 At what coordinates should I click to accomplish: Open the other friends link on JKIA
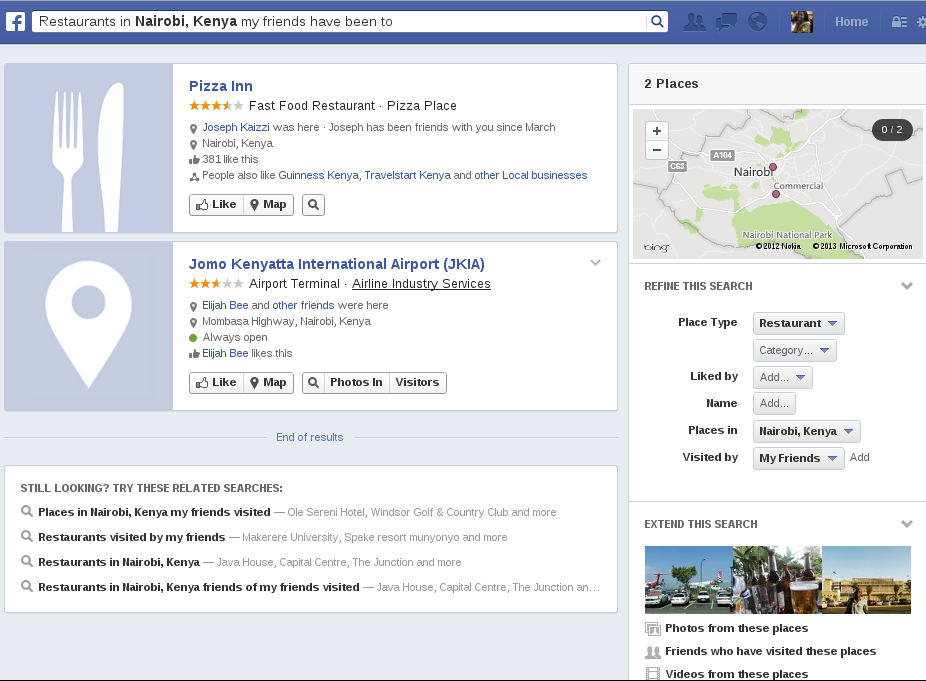pyautogui.click(x=303, y=305)
